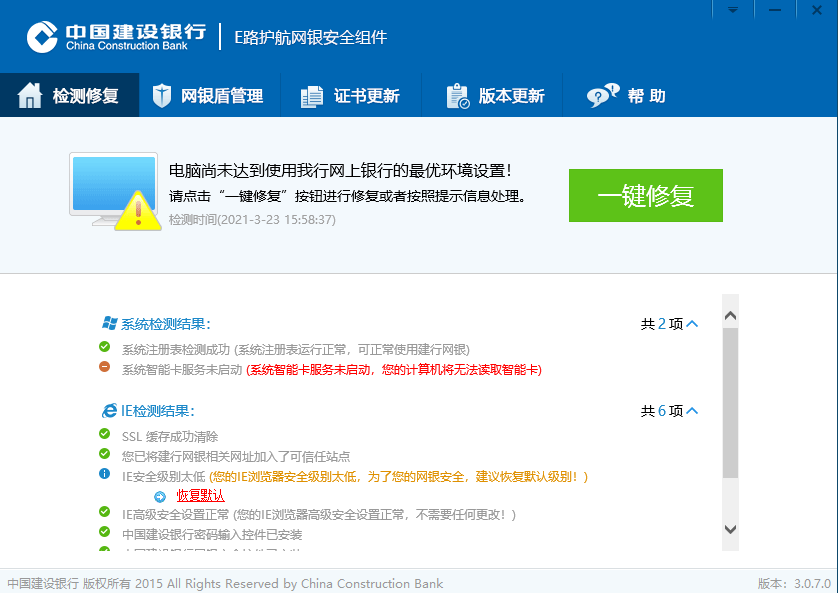This screenshot has width=838, height=593.
Task: Click the E路护航网银安全组件 title text
Action: tap(311, 37)
